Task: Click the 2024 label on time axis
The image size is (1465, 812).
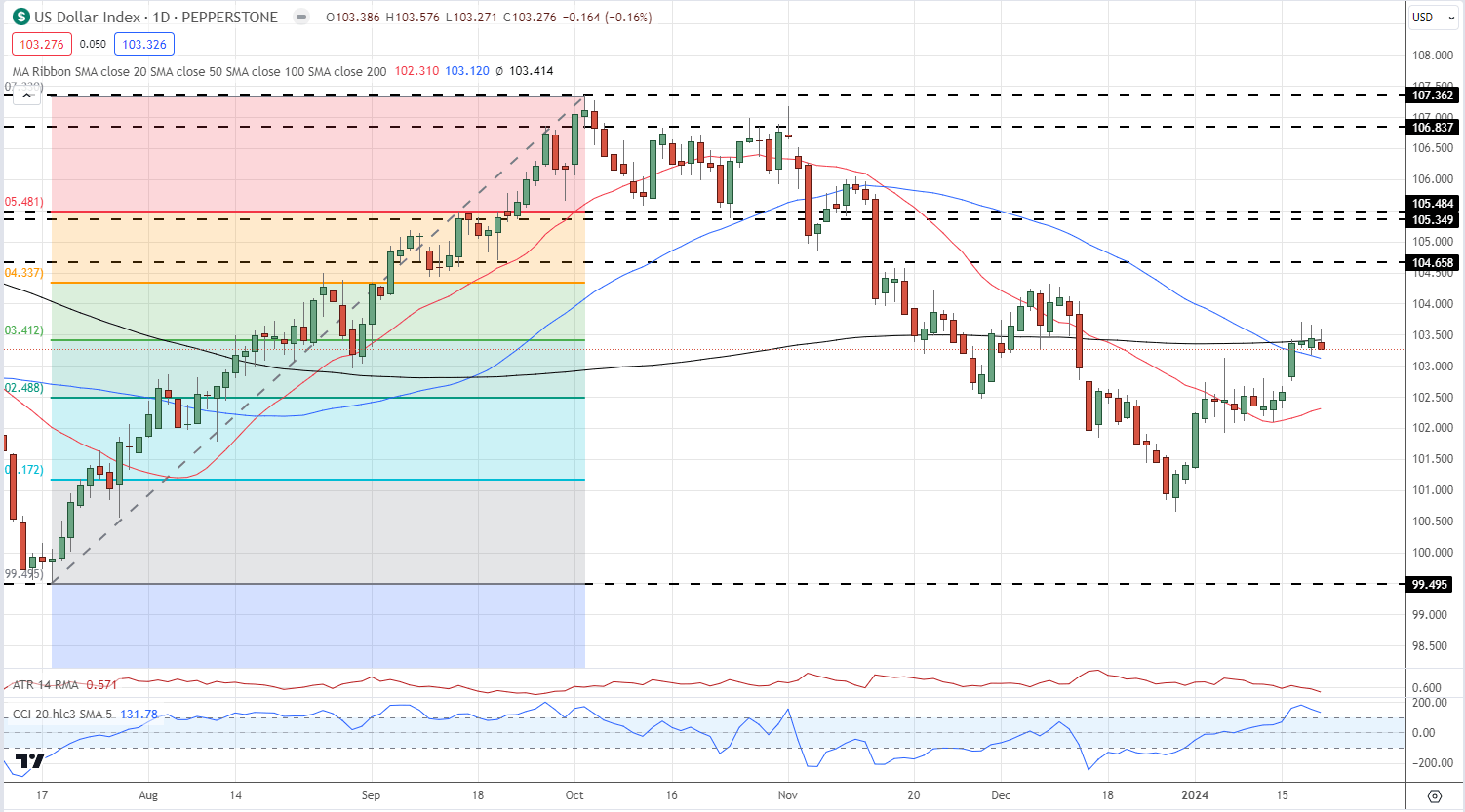Action: tap(1195, 795)
